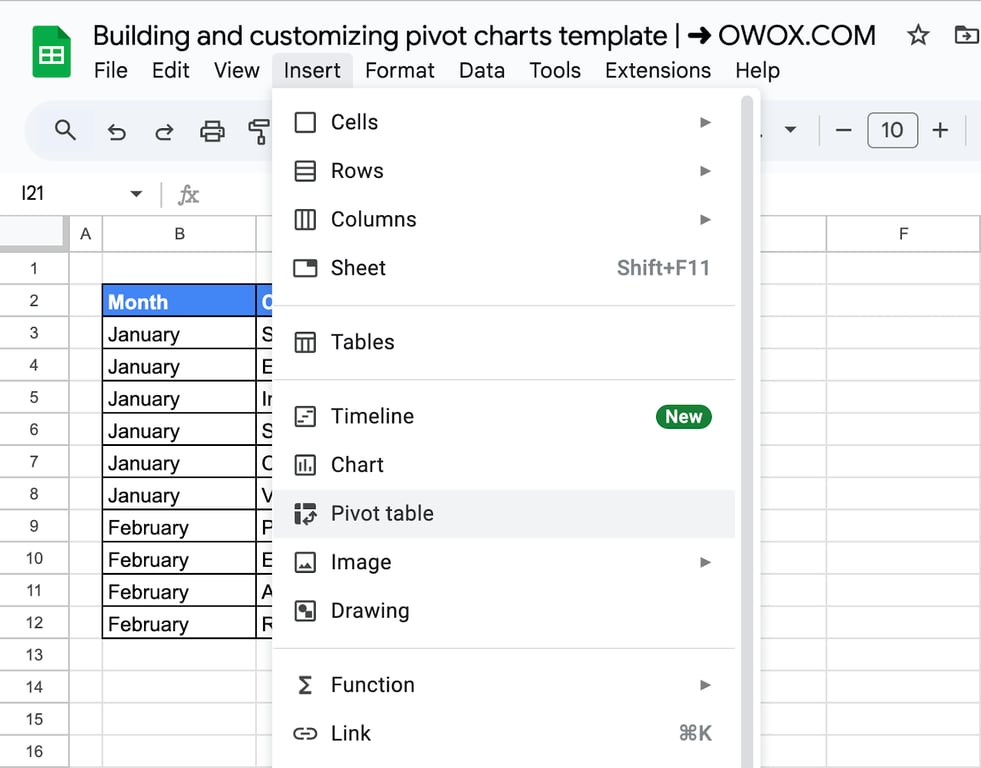Decrease font size with minus button
This screenshot has height=768, width=981.
click(843, 131)
